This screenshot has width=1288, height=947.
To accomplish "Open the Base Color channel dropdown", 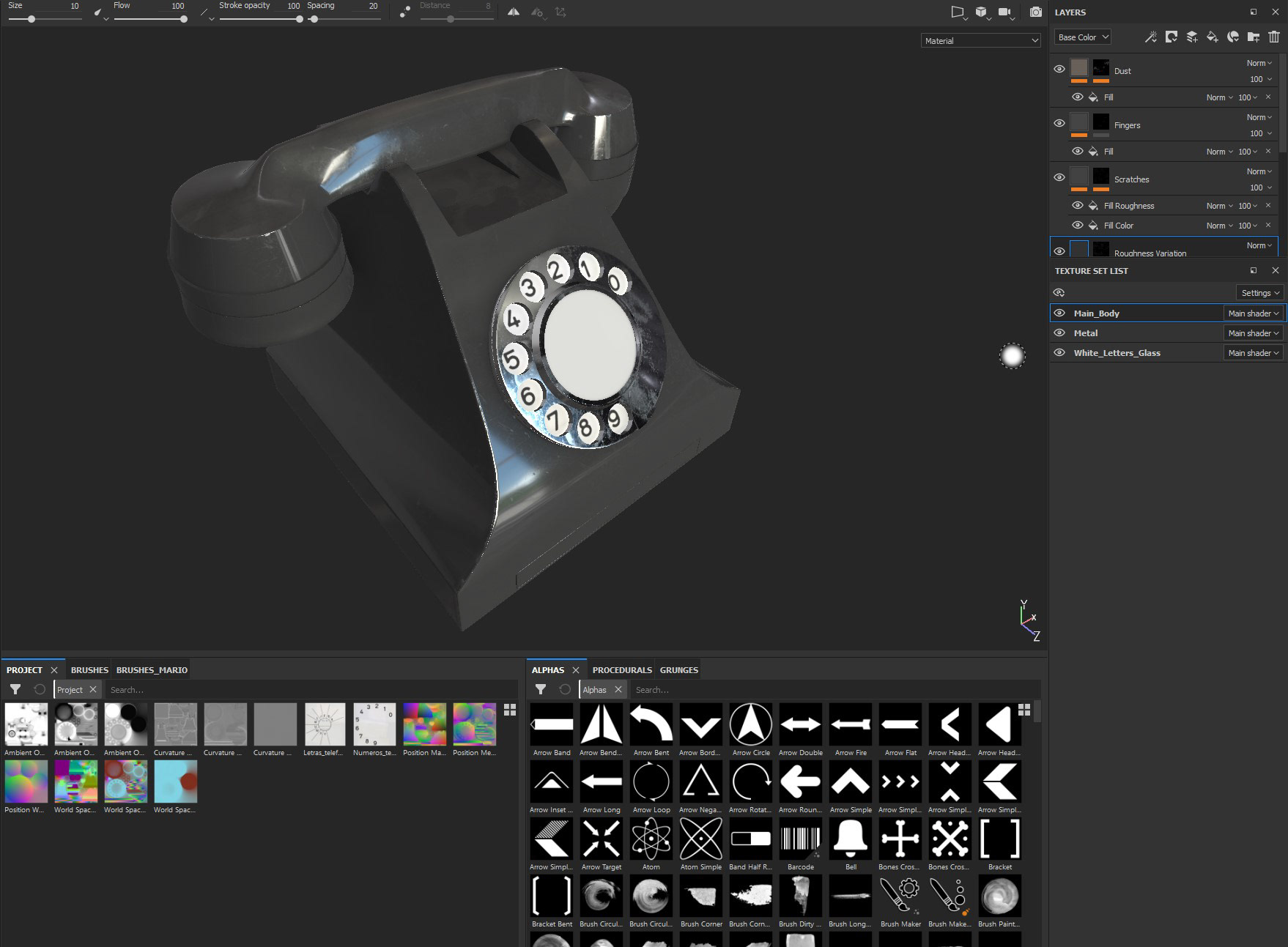I will (1083, 37).
